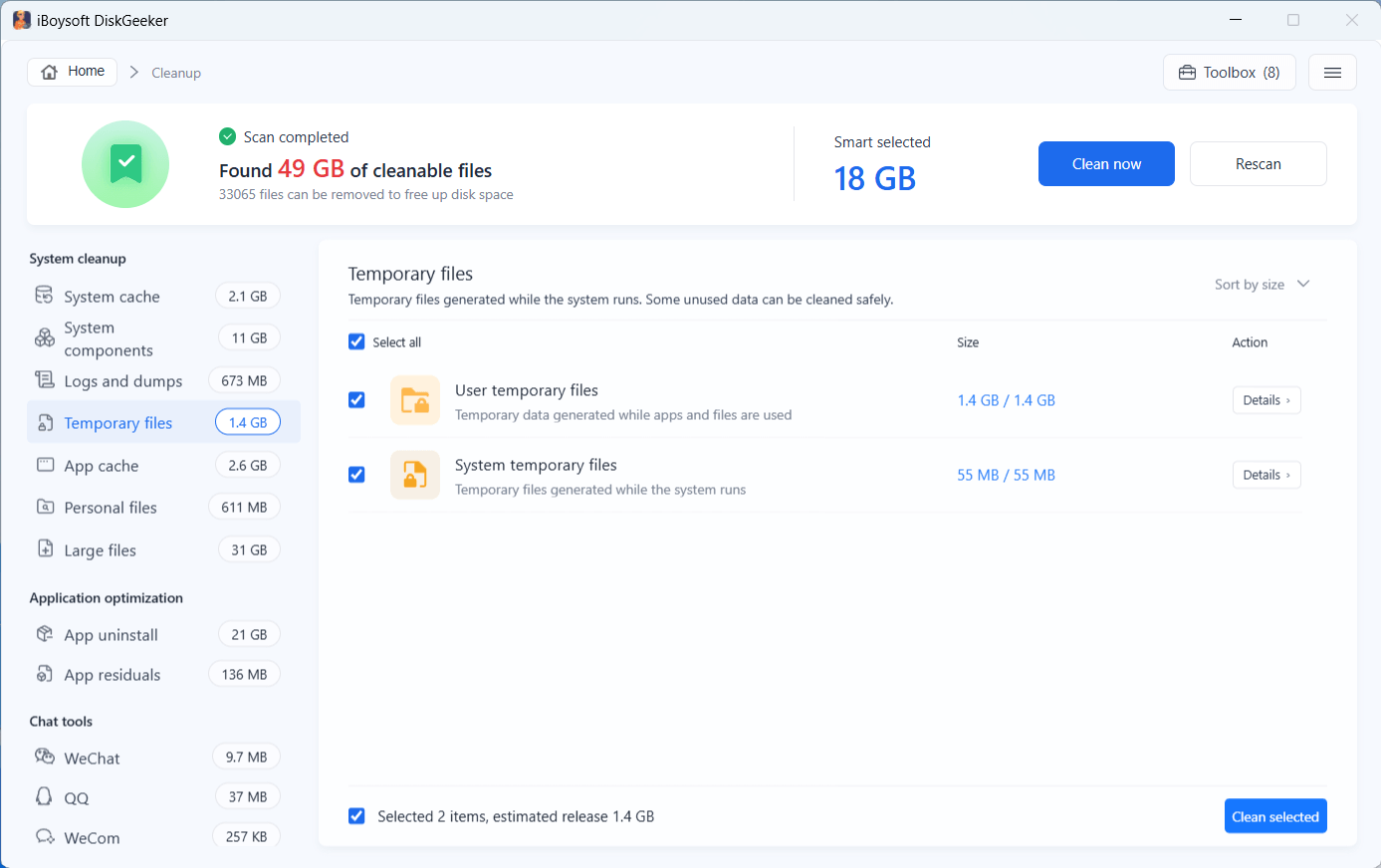Viewport: 1381px width, 868px height.
Task: Click the Large files icon
Action: [x=45, y=549]
